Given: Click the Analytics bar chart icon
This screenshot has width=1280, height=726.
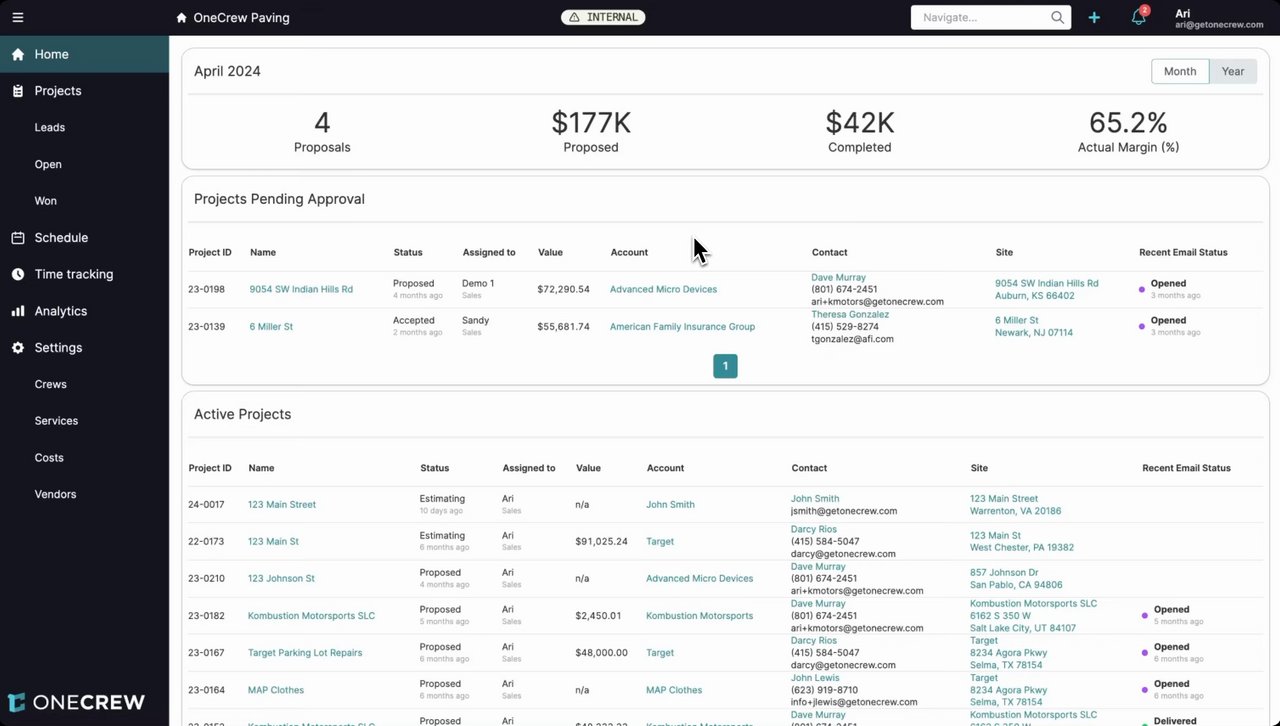Looking at the screenshot, I should point(18,311).
